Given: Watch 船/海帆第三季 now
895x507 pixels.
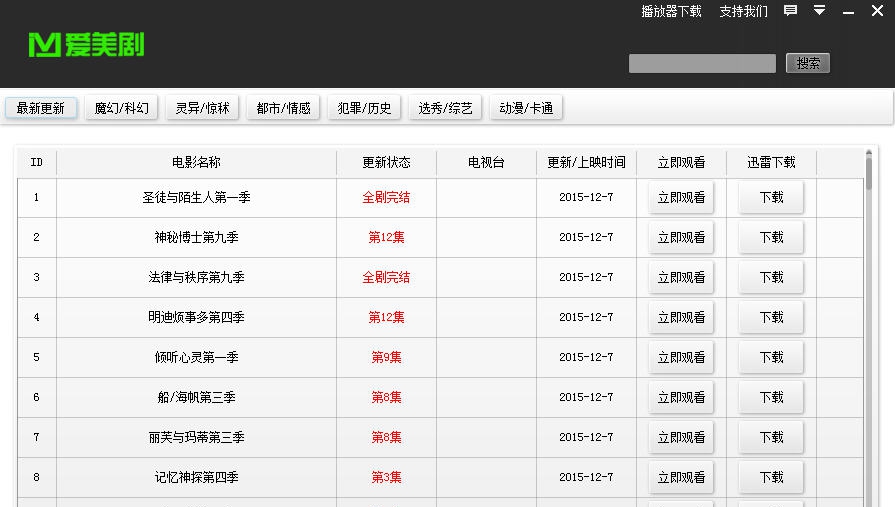Looking at the screenshot, I should [681, 397].
